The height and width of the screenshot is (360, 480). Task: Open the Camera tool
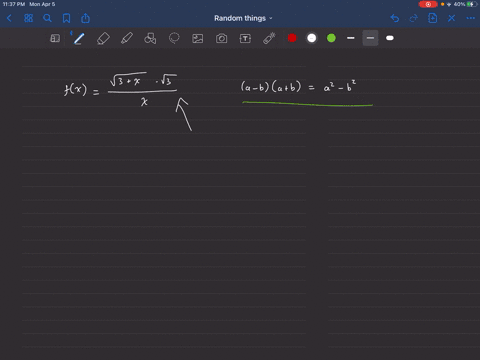pos(221,38)
